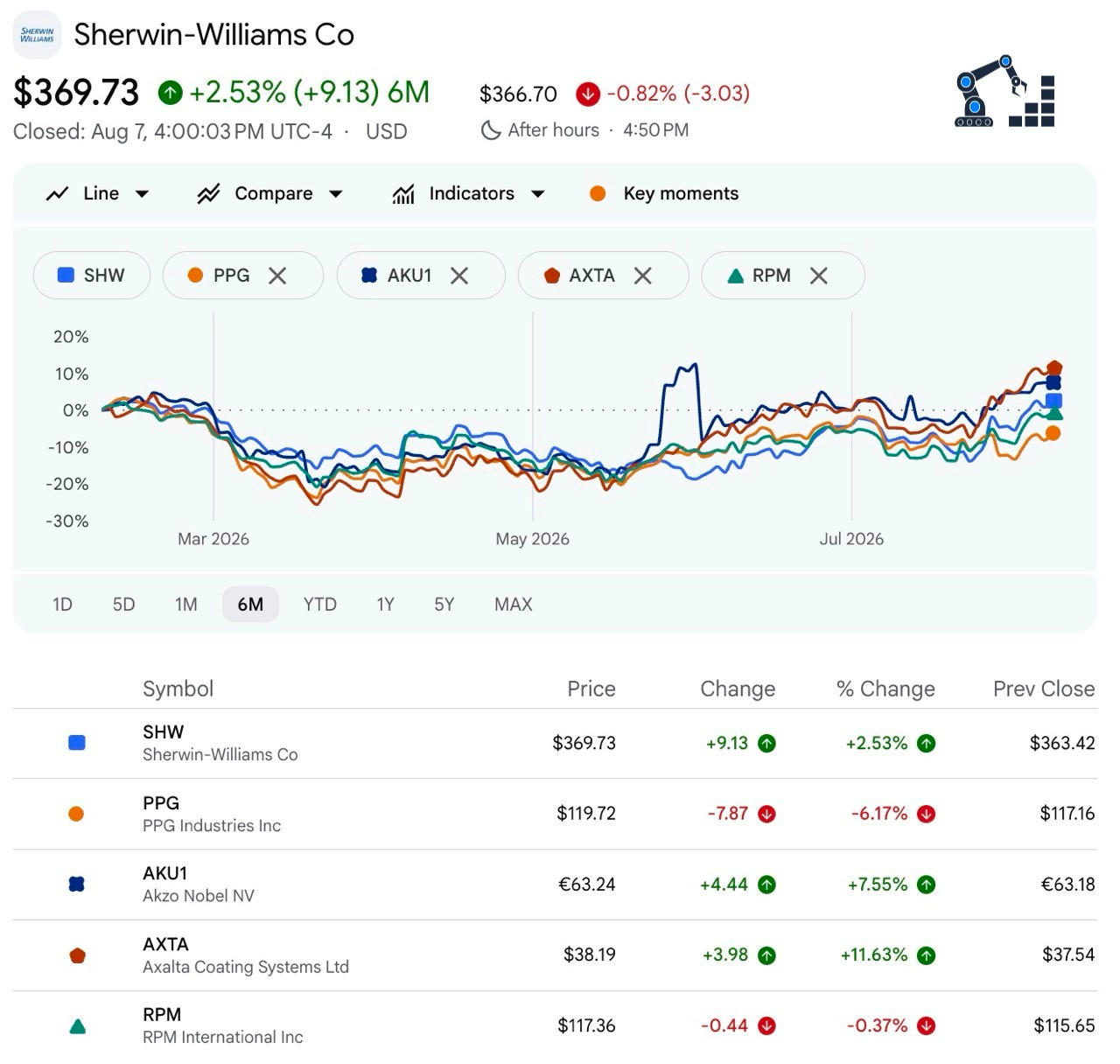1120x1064 pixels.
Task: Click the blue SHW square in legend chip
Action: pyautogui.click(x=66, y=275)
